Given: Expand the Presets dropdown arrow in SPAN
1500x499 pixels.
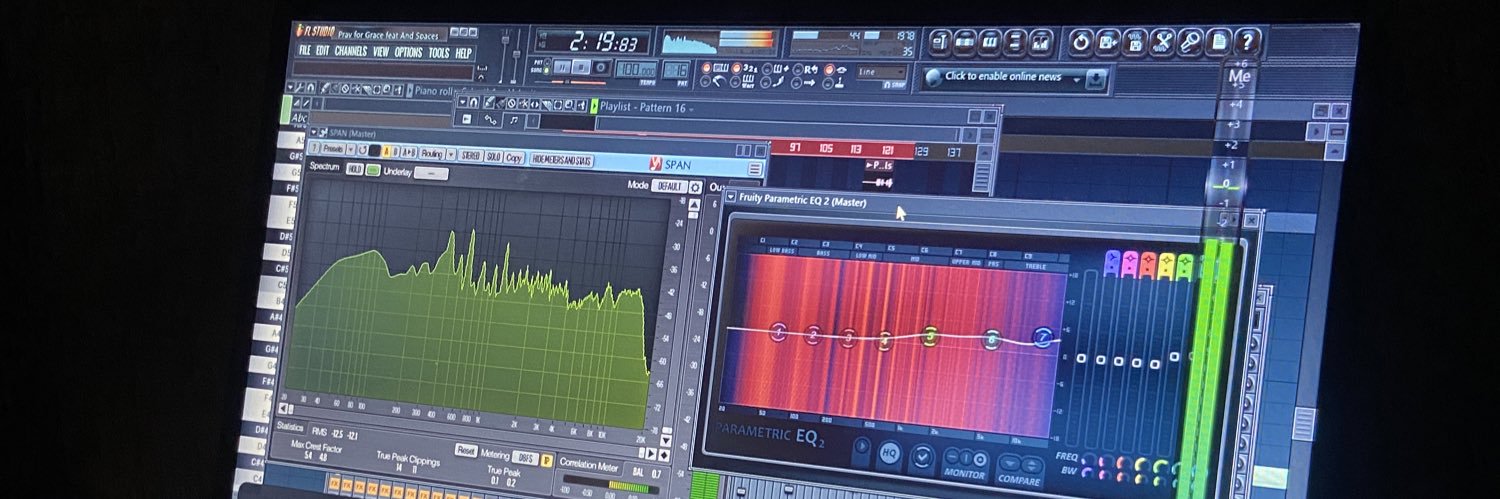Looking at the screenshot, I should tap(351, 150).
